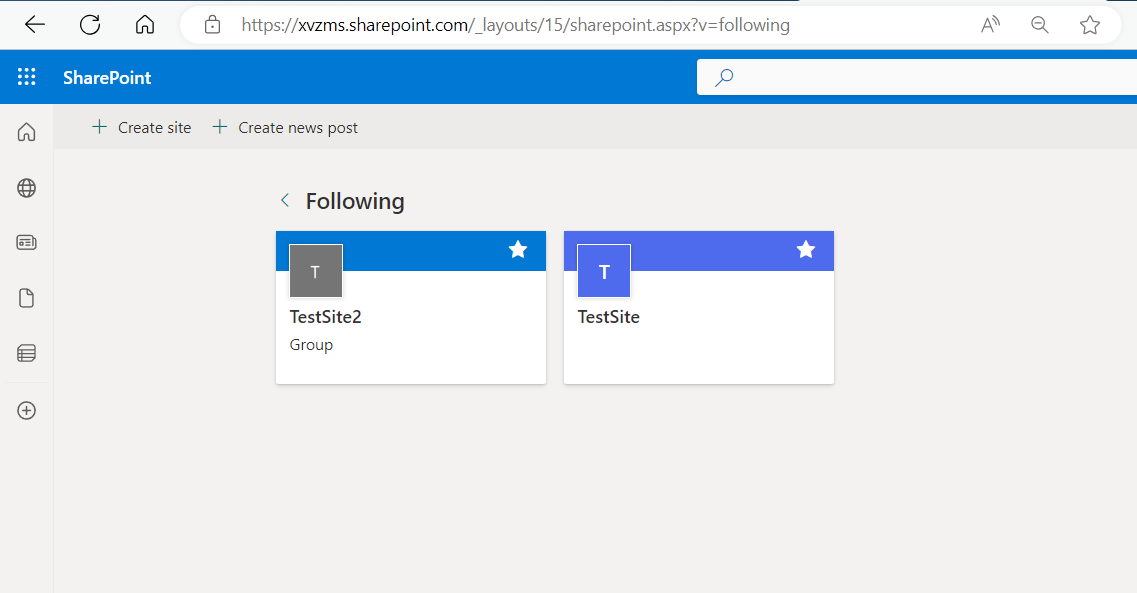This screenshot has height=593, width=1137.
Task: Refresh the page in the browser
Action: click(x=89, y=24)
